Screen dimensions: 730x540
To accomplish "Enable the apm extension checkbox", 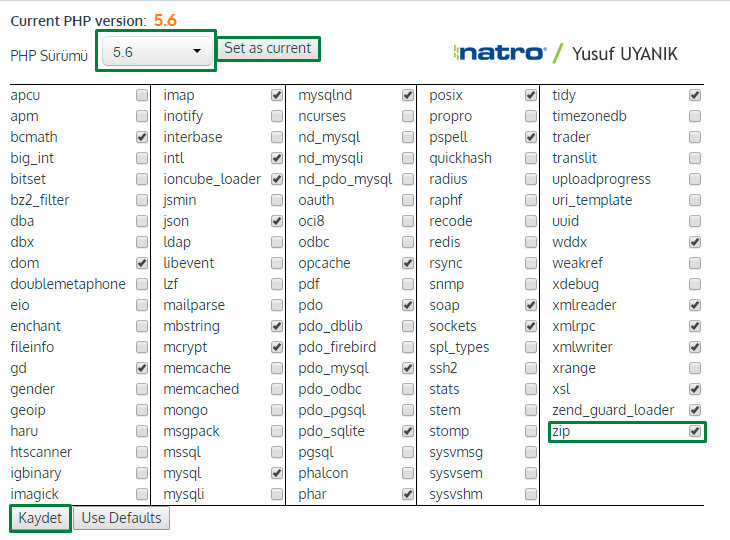I will click(142, 116).
